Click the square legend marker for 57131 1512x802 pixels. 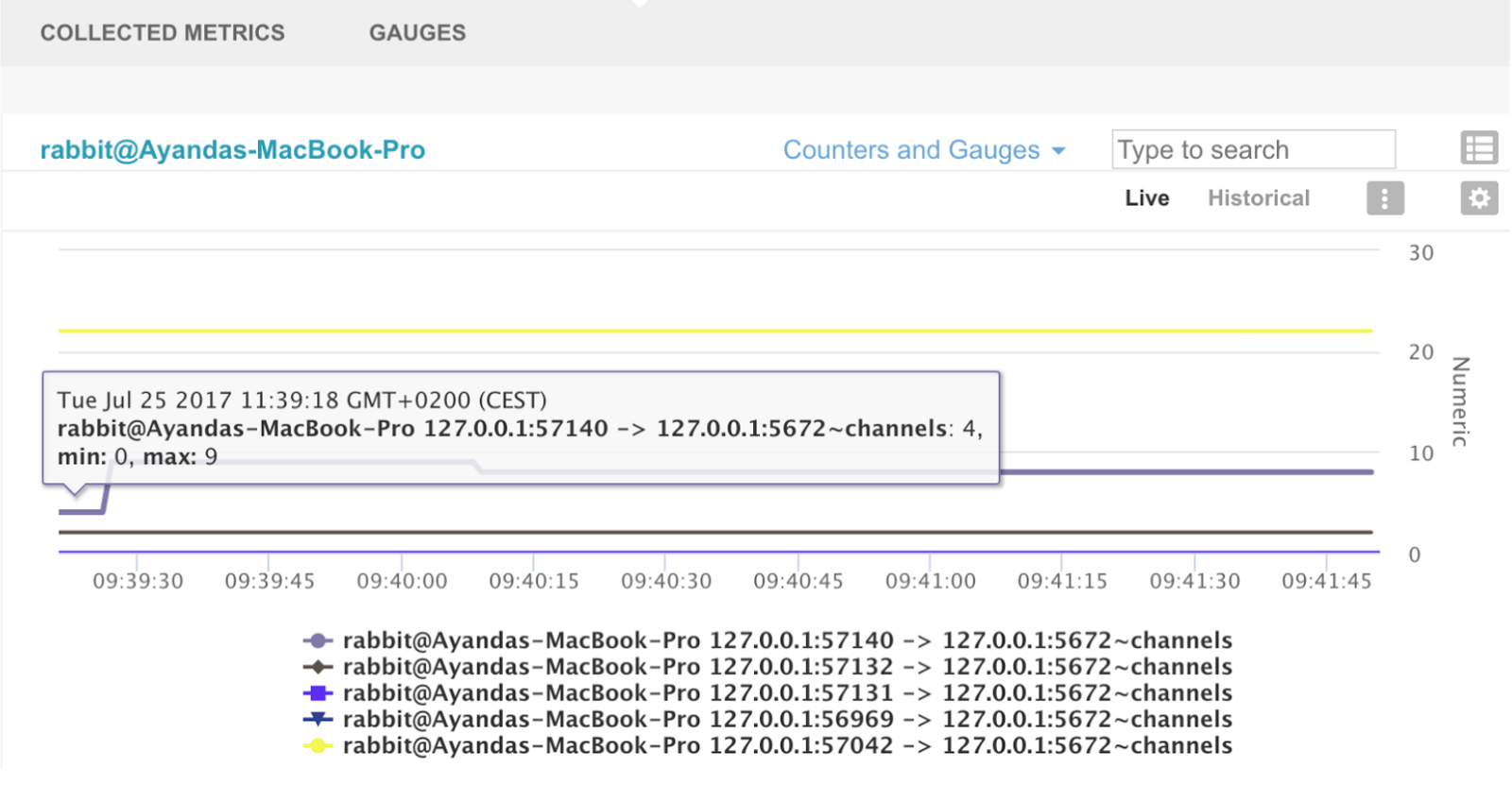pyautogui.click(x=318, y=693)
